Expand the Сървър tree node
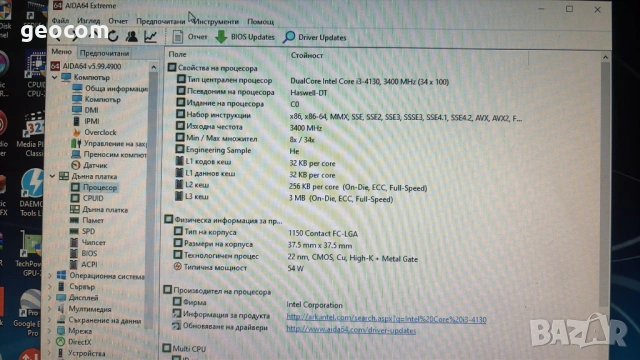 click(50, 287)
